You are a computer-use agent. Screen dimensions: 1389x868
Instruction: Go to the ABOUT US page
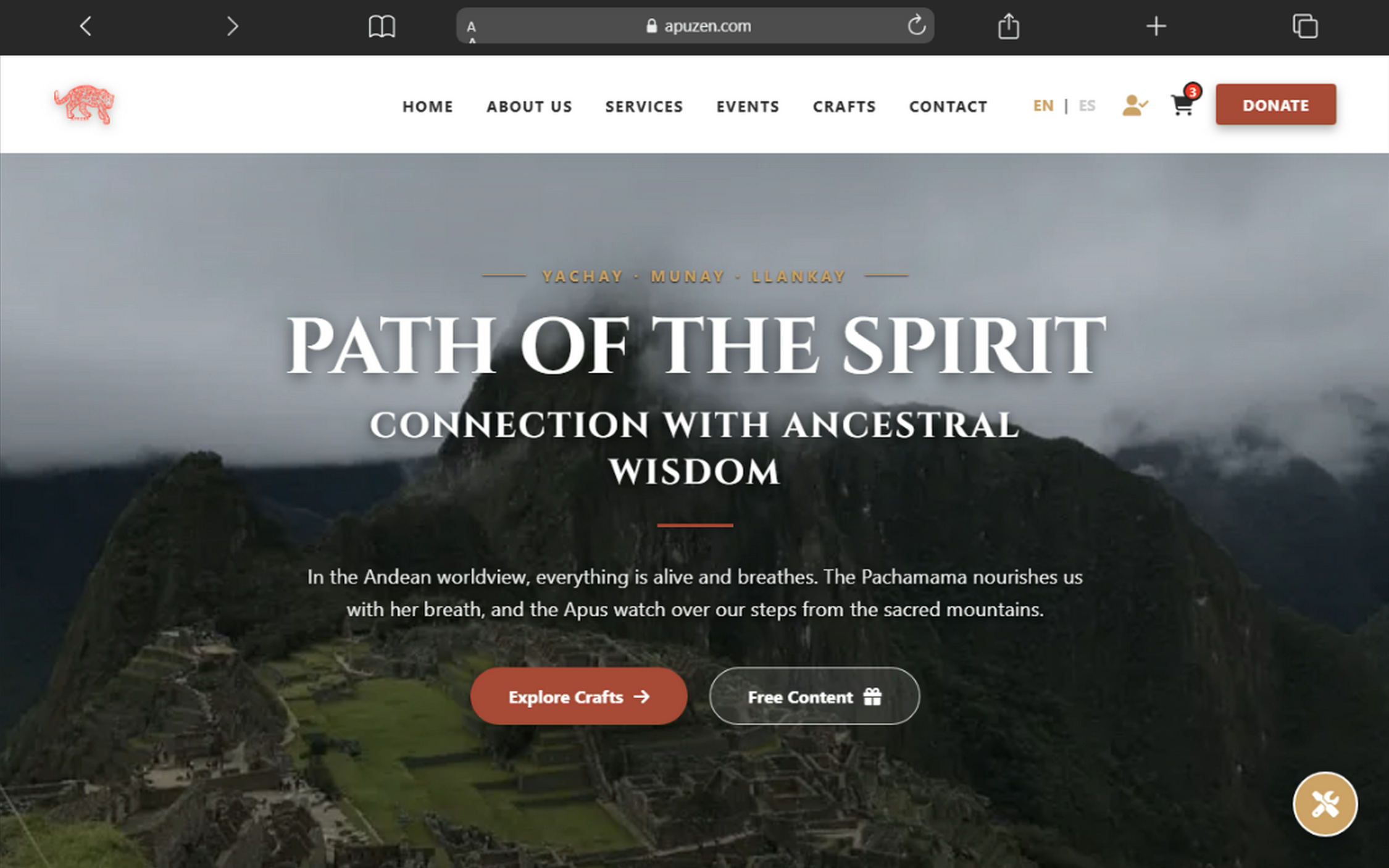click(x=529, y=106)
